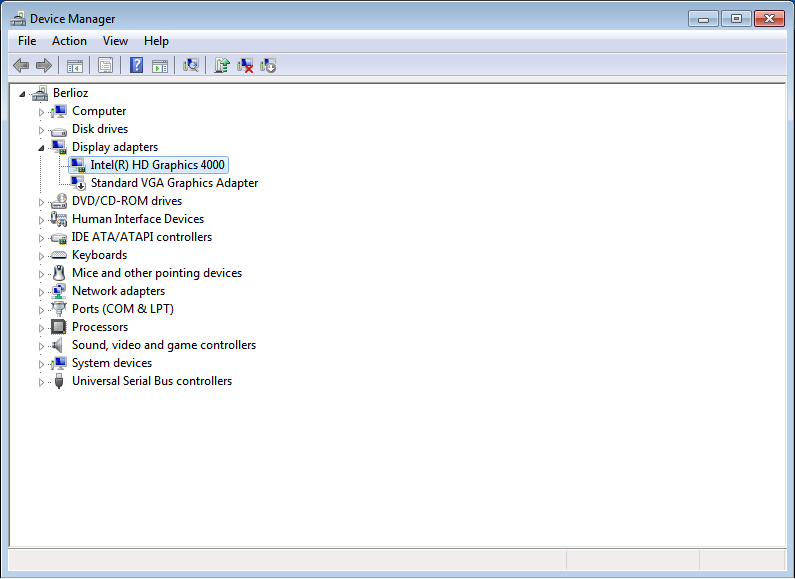Select Intel(R) HD Graphics 4000 label
The image size is (795, 579).
(157, 165)
